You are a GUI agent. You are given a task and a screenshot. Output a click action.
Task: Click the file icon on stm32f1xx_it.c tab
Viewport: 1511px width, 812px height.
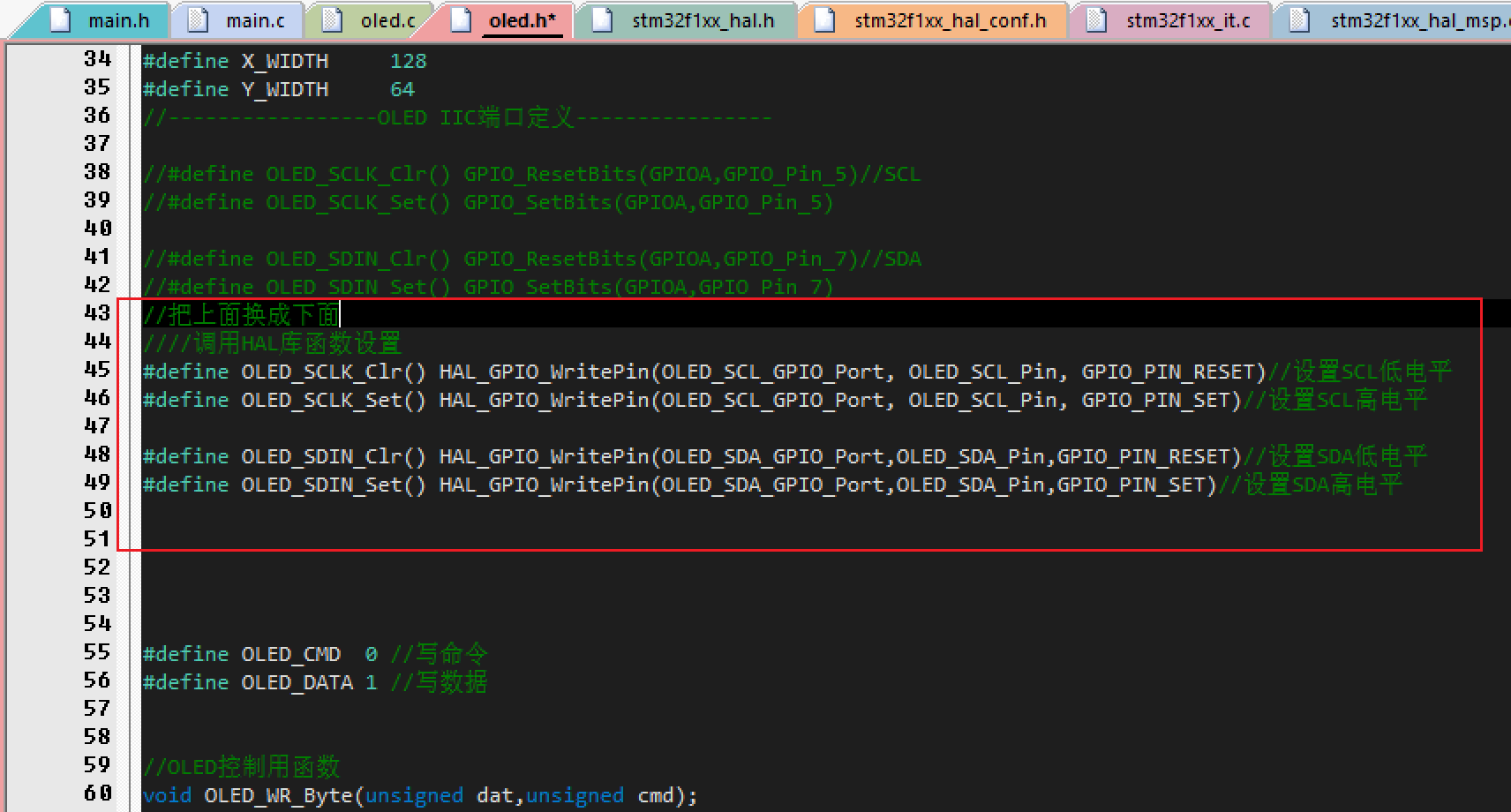tap(1097, 19)
